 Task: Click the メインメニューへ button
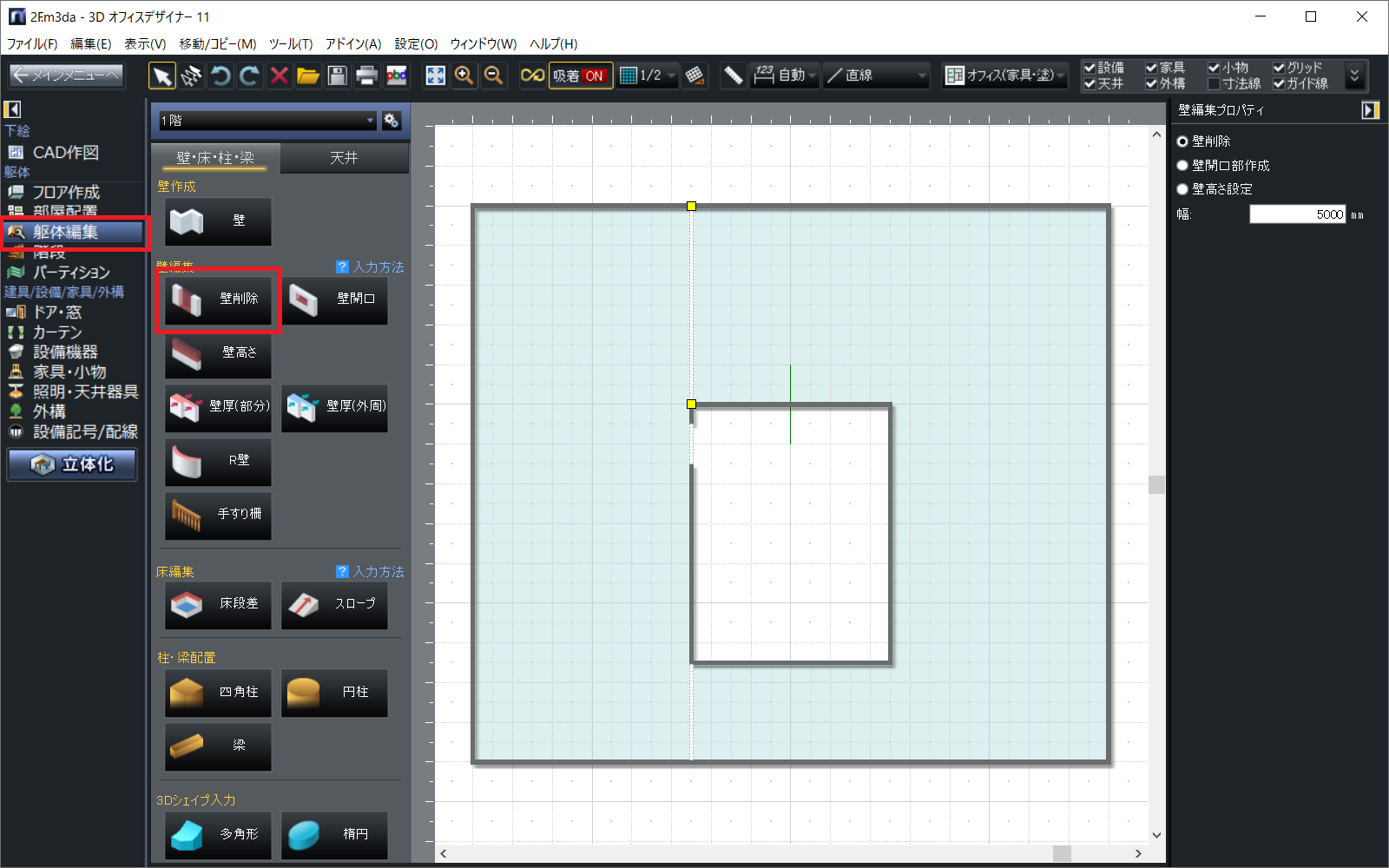tap(67, 76)
